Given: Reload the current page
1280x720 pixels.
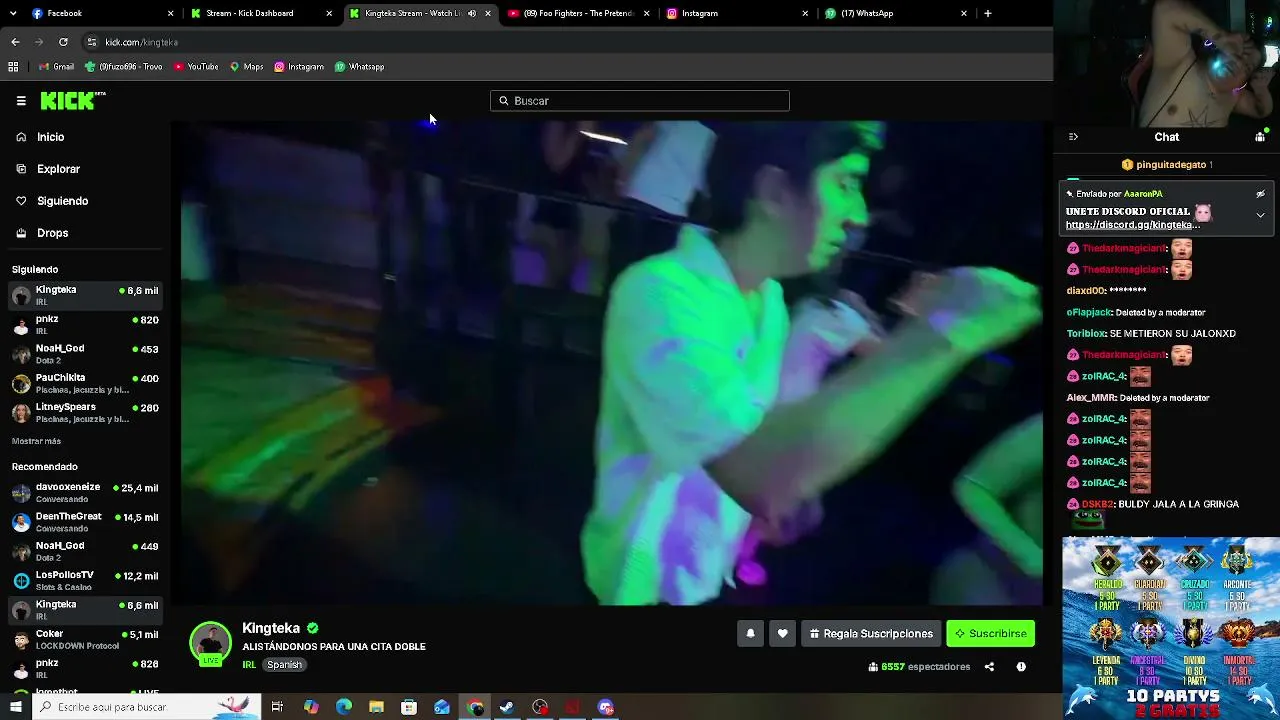Looking at the screenshot, I should (x=63, y=42).
